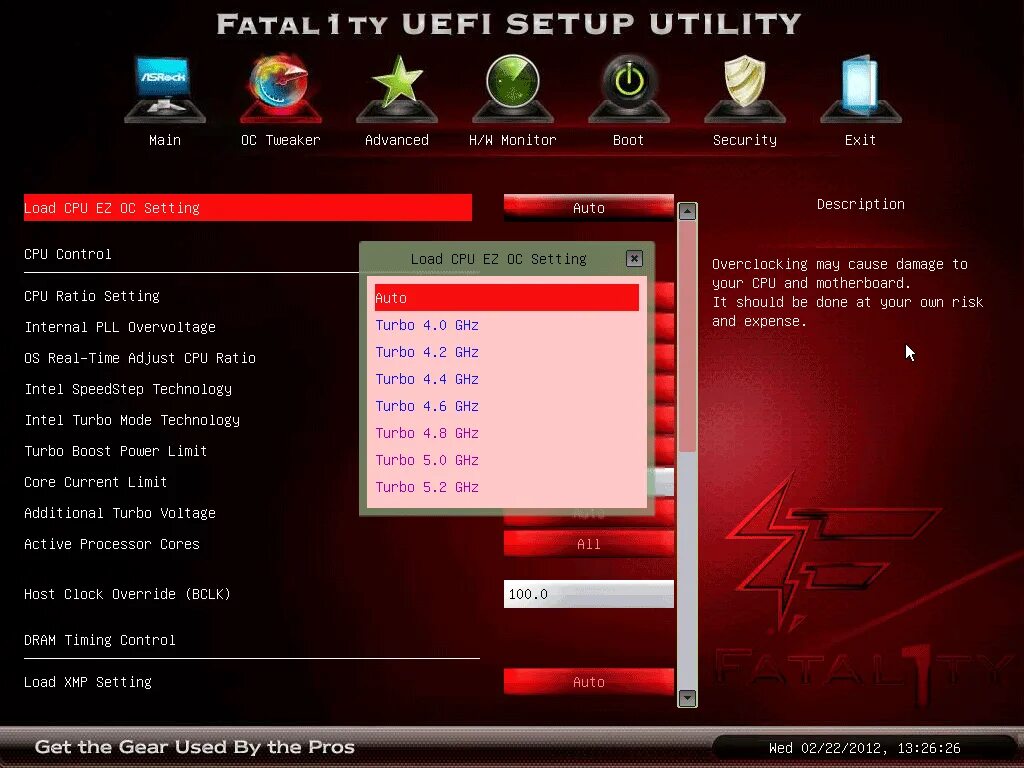
Task: Close the Load CPU EZ OC Setting popup
Action: click(x=634, y=259)
